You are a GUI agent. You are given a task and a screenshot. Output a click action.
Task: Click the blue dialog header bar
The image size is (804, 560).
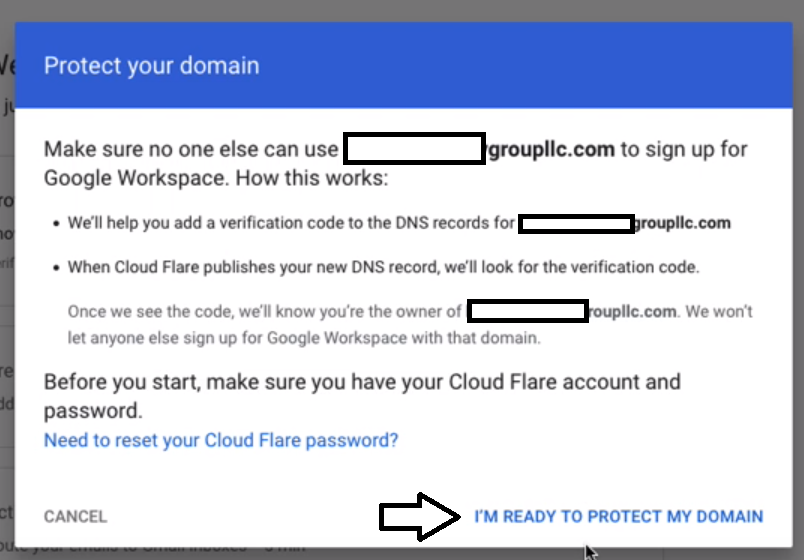(404, 65)
